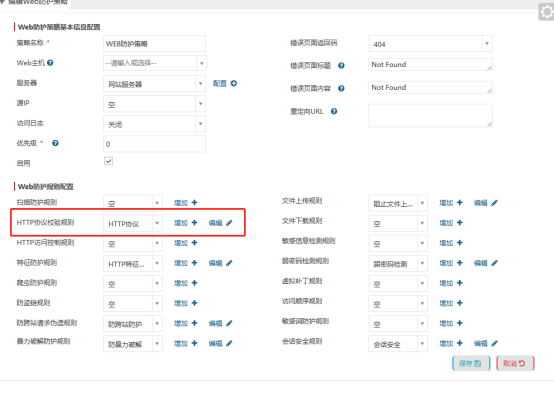Click 编辑 link for 防跨站请求伪造规则
Screen dimensions: 554x396
(x=216, y=324)
